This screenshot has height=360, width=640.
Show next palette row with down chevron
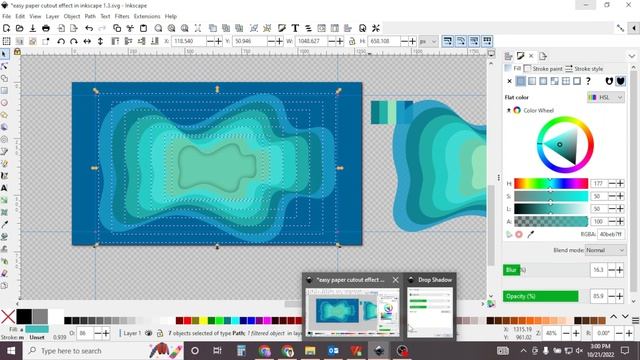pyautogui.click(x=625, y=317)
